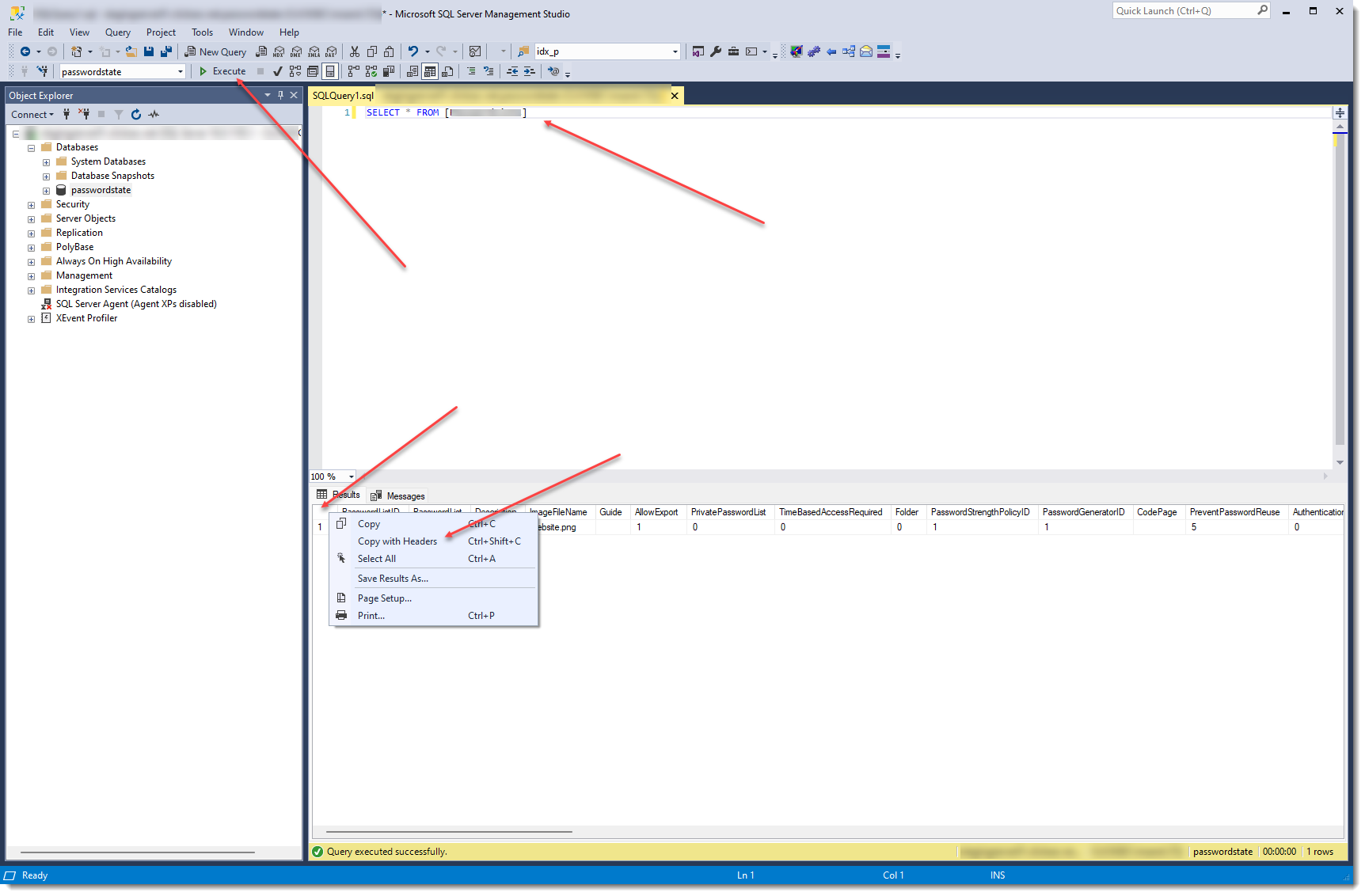1365x896 pixels.
Task: Click the Find in Files icon
Action: [x=523, y=51]
